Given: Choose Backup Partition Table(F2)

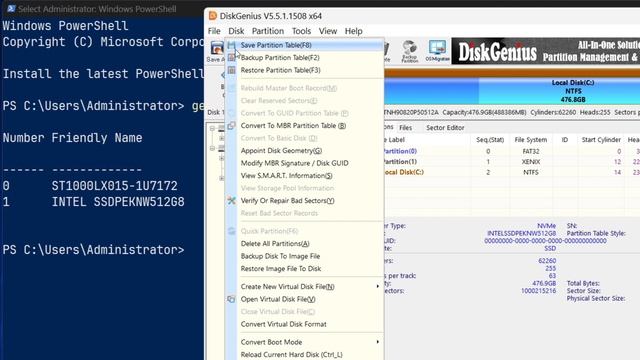Looking at the screenshot, I should 304,58.
